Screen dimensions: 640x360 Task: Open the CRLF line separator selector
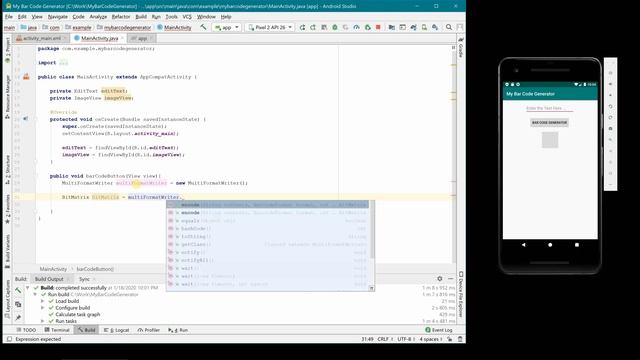(385, 339)
